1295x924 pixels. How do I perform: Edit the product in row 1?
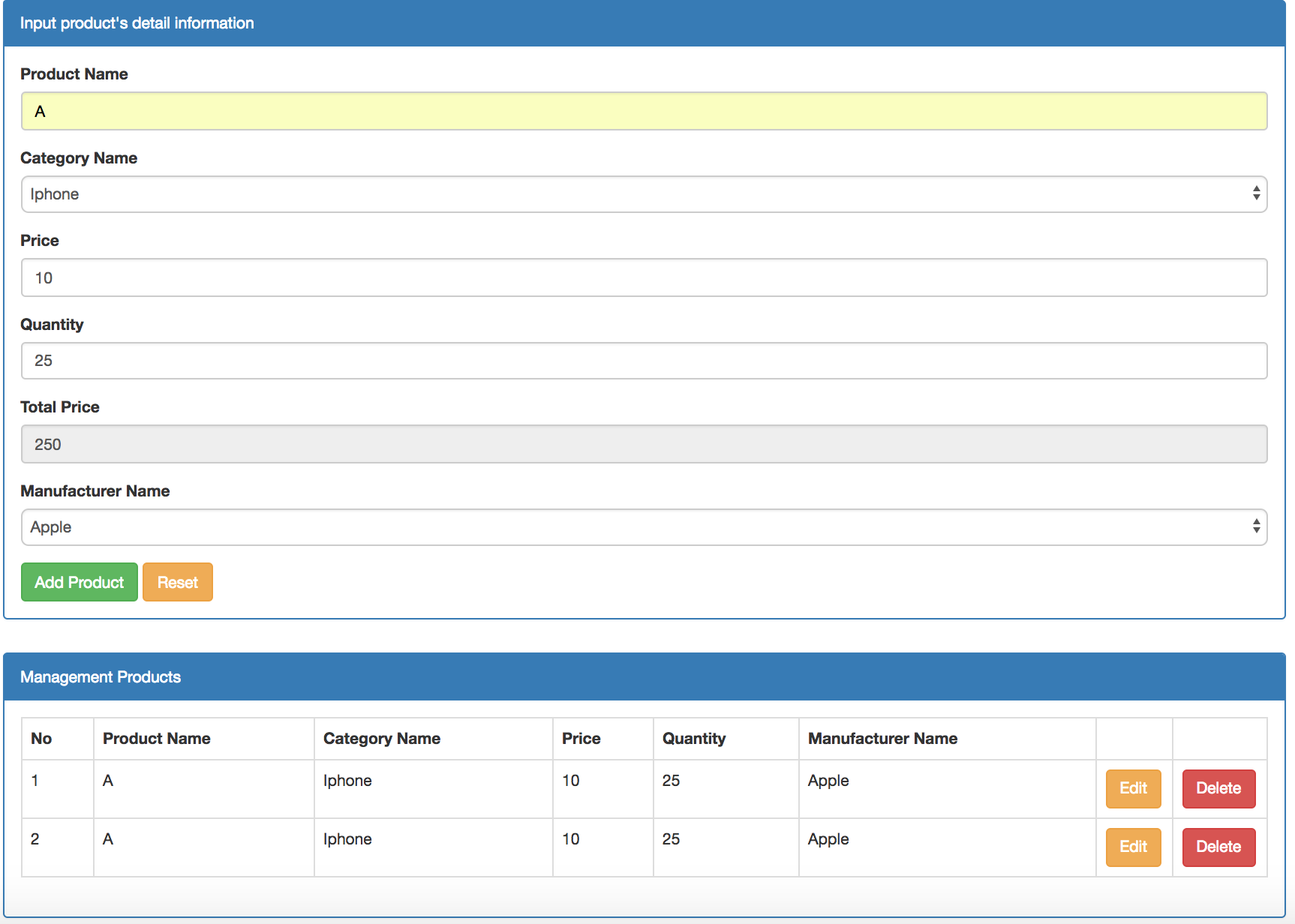pyautogui.click(x=1133, y=788)
